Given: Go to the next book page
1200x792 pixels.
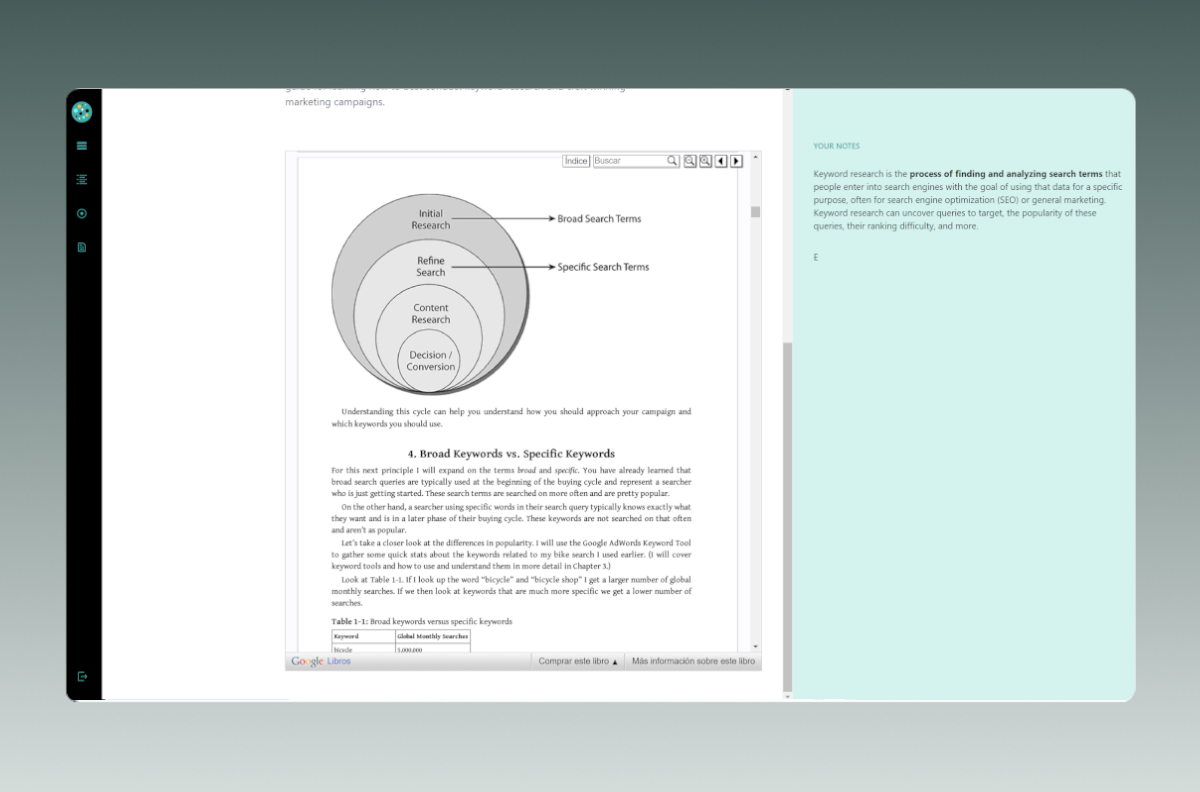Looking at the screenshot, I should [736, 161].
